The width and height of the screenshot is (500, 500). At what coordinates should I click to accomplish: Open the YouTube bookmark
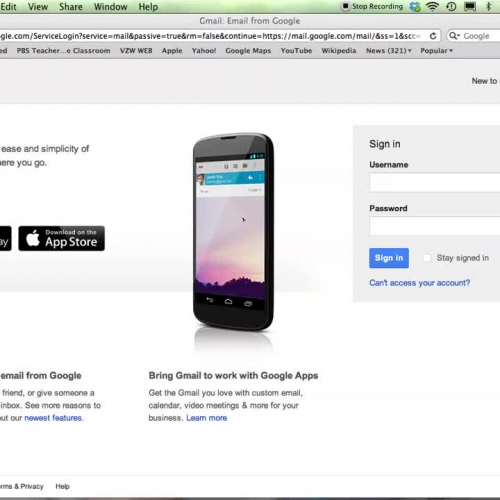(x=296, y=51)
